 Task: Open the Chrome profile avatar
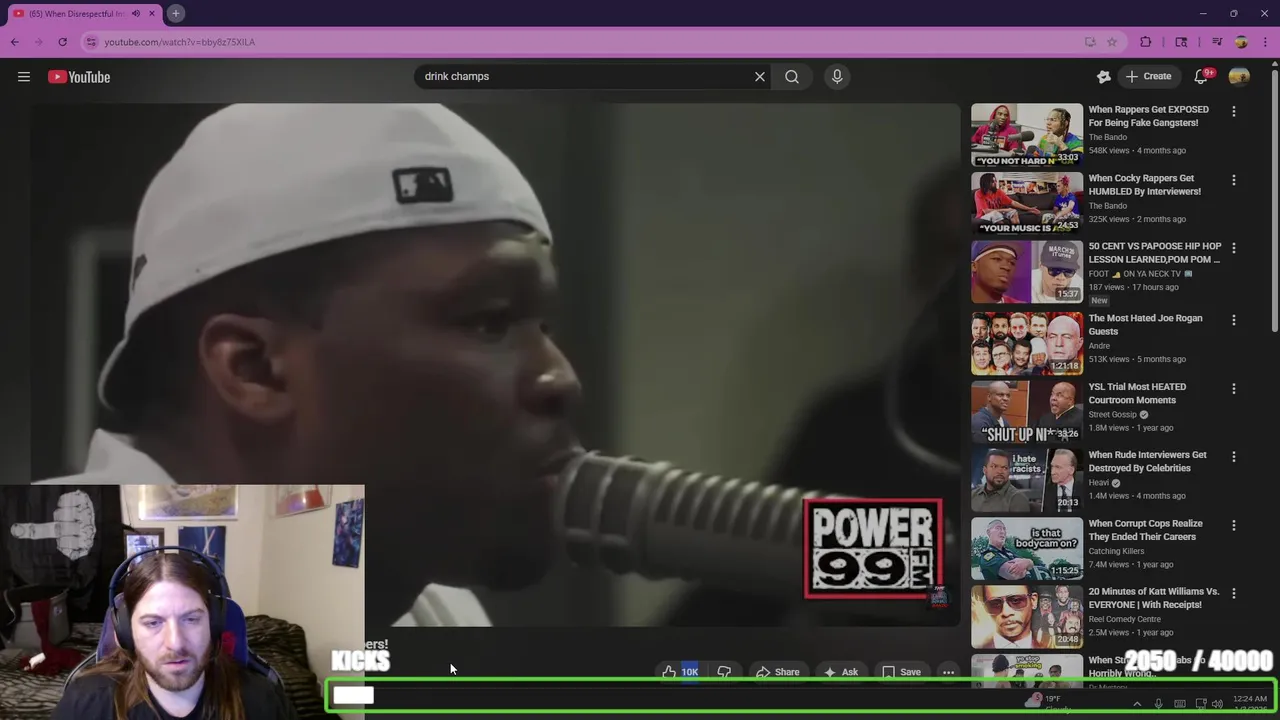coord(1241,42)
